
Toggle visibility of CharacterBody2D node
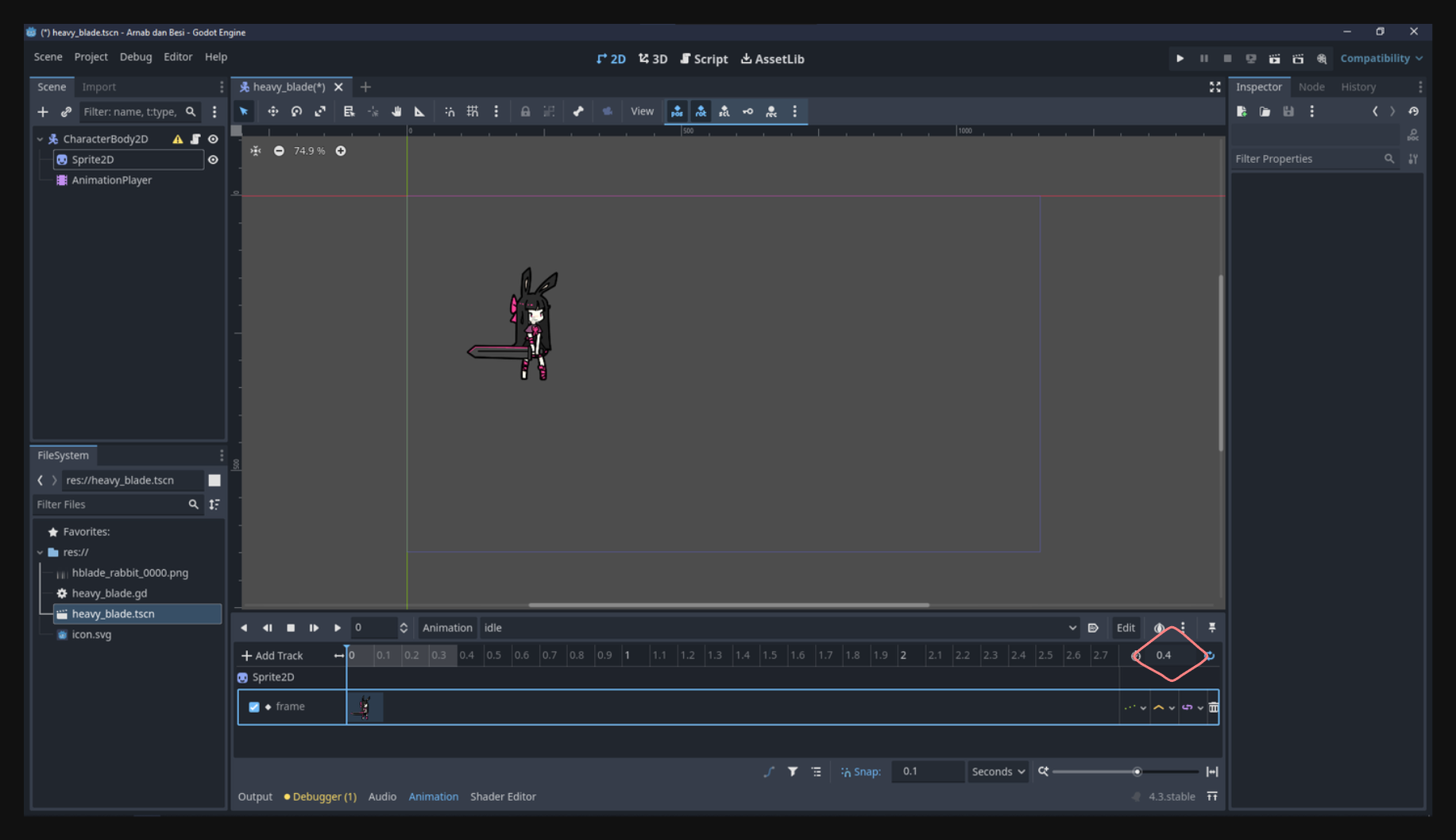pyautogui.click(x=213, y=139)
